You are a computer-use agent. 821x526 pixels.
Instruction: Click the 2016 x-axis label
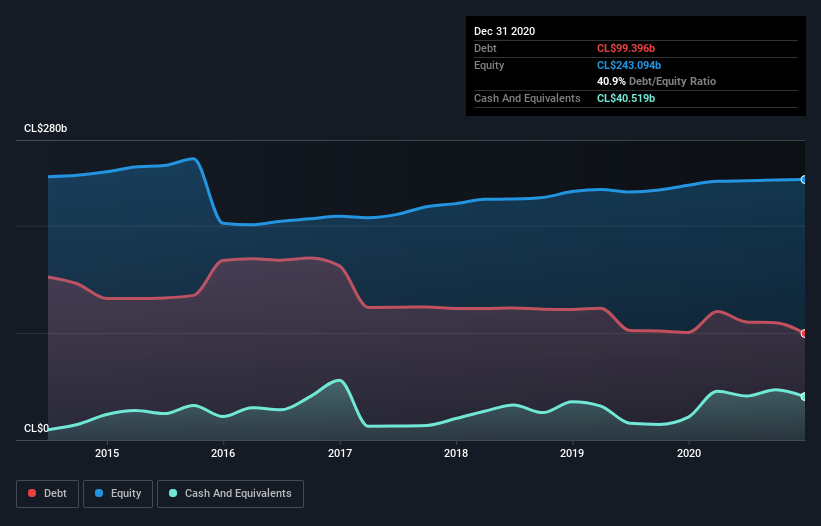223,453
